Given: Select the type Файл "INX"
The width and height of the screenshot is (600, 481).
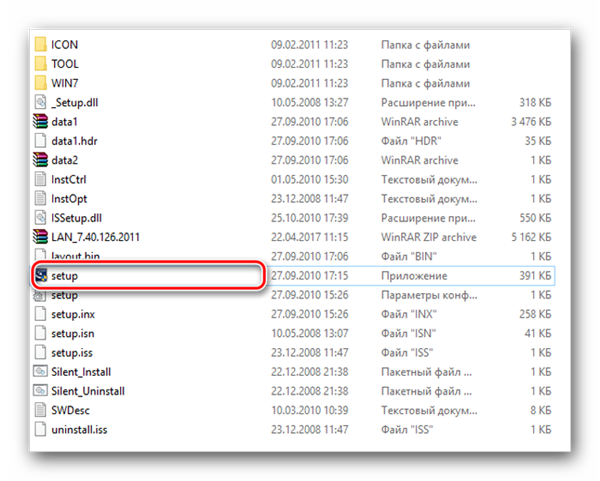Looking at the screenshot, I should pyautogui.click(x=409, y=314).
